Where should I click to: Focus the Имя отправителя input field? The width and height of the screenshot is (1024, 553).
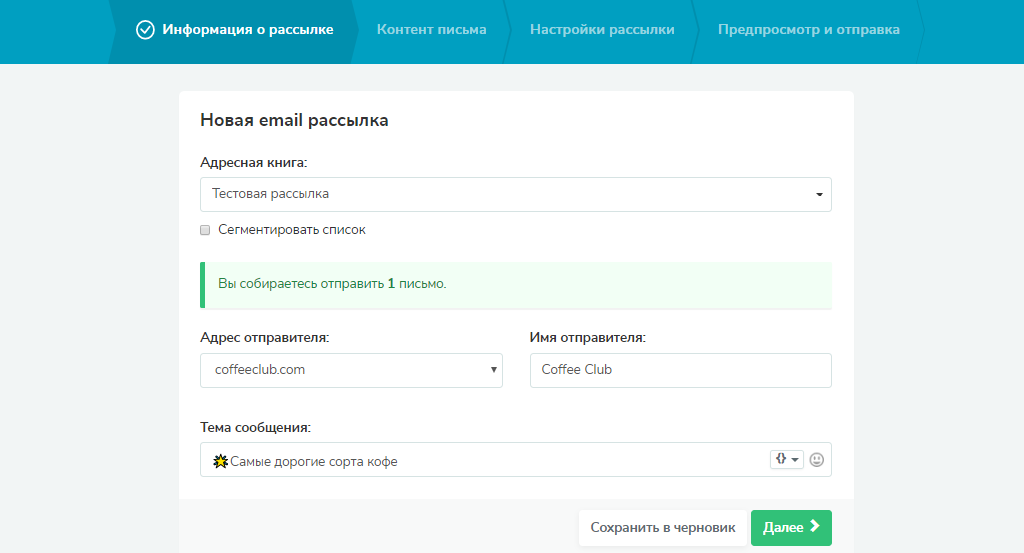[680, 370]
